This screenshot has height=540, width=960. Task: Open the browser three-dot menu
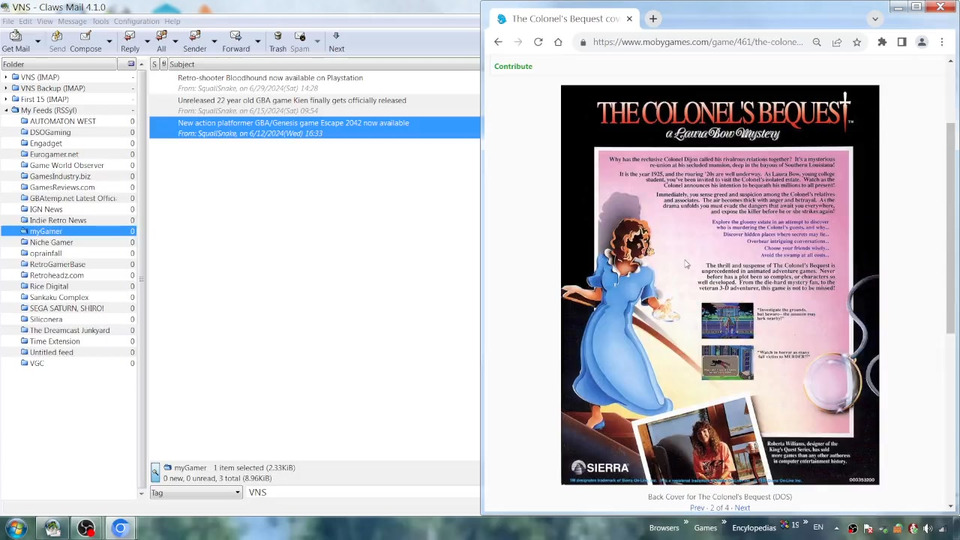pos(942,42)
